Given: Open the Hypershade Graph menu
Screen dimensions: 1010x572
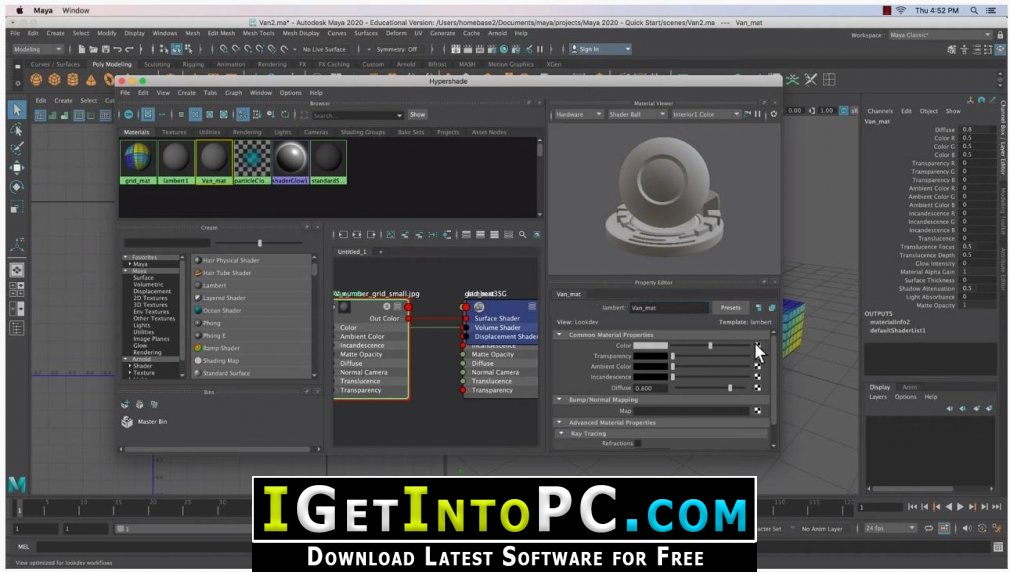Looking at the screenshot, I should click(233, 93).
